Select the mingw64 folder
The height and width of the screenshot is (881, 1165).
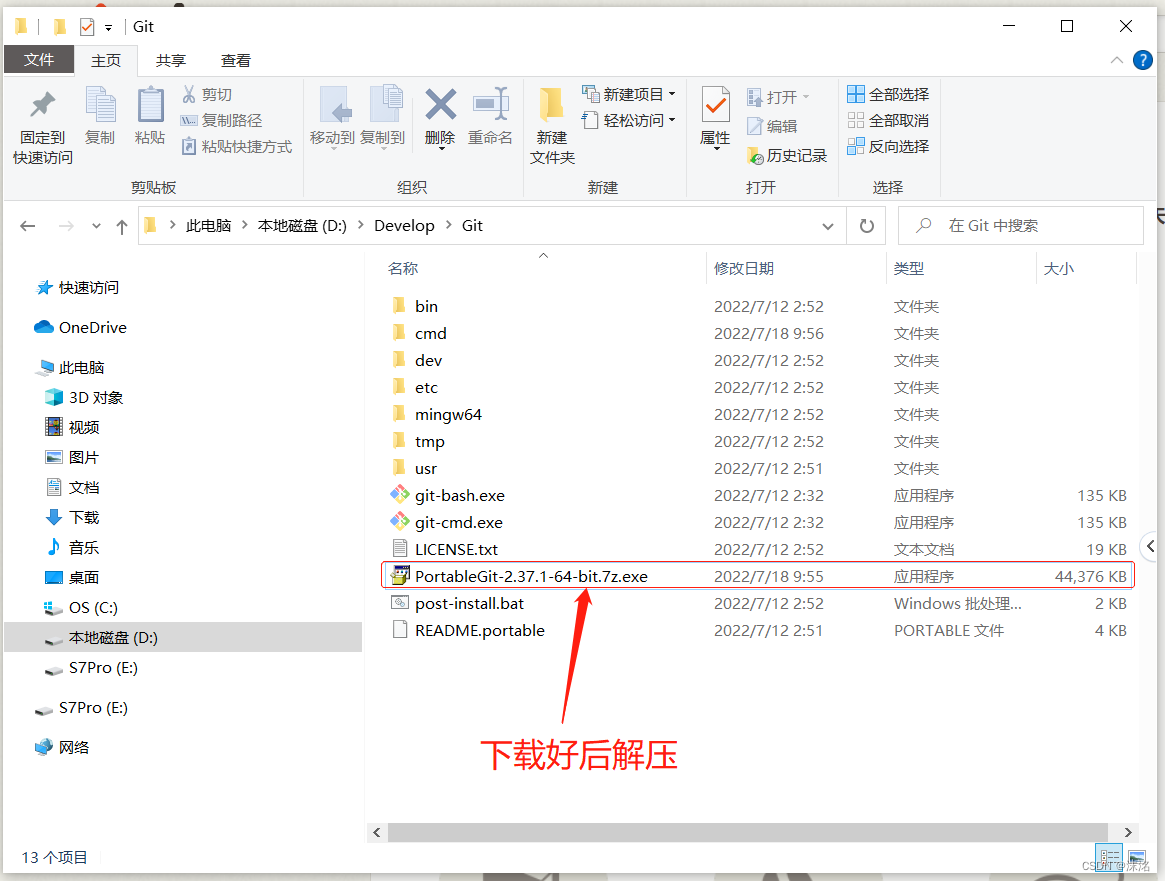point(448,415)
